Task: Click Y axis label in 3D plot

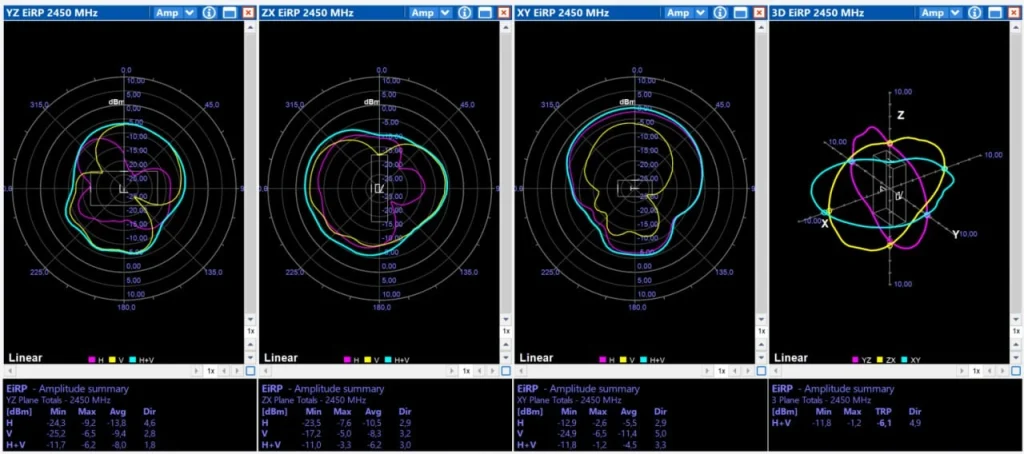Action: pos(955,235)
